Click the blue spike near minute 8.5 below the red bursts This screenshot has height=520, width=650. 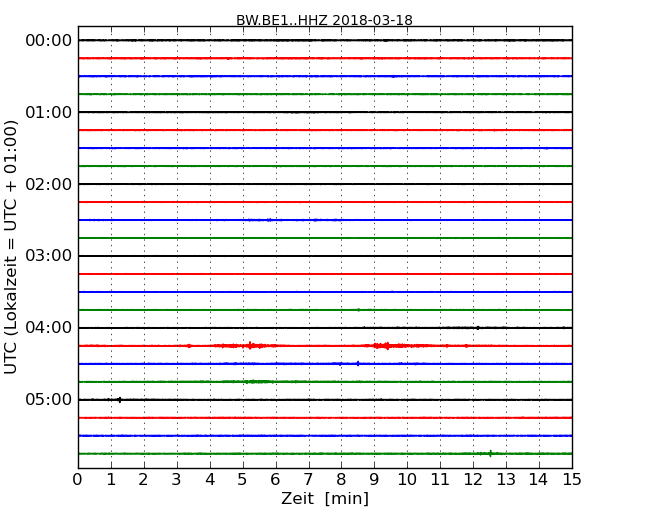[358, 364]
